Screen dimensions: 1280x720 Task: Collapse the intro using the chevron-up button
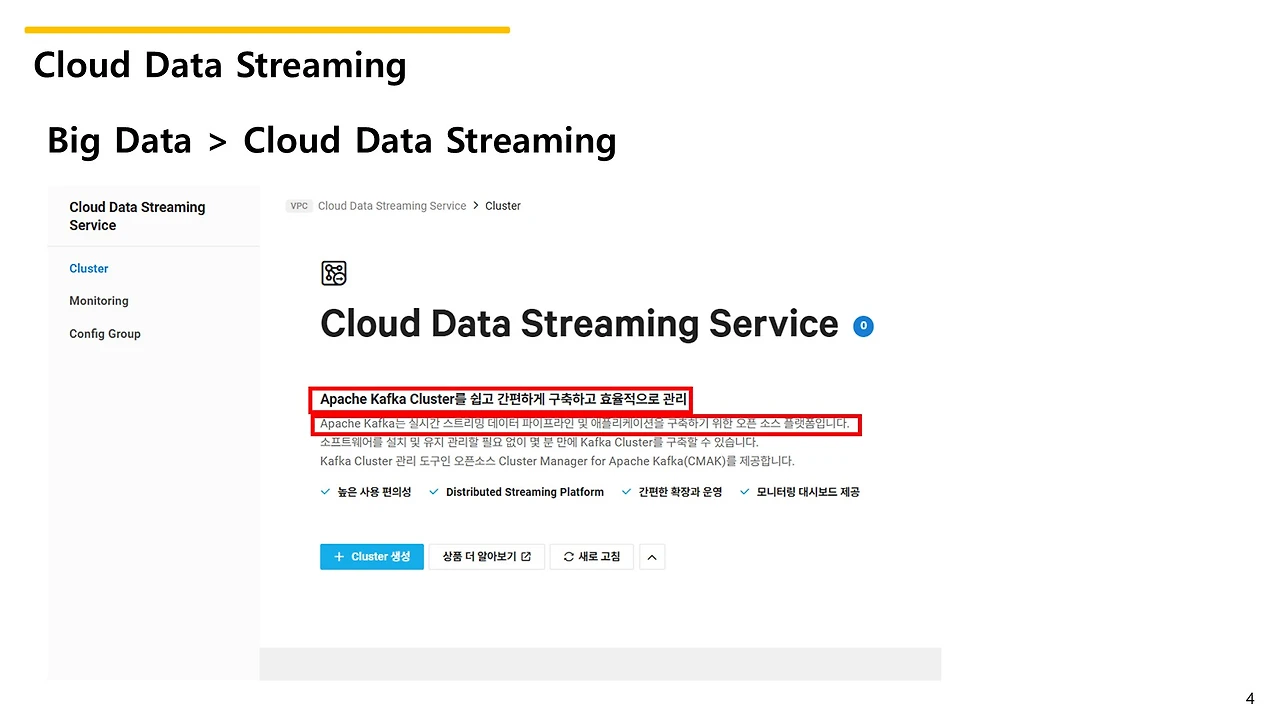[652, 557]
